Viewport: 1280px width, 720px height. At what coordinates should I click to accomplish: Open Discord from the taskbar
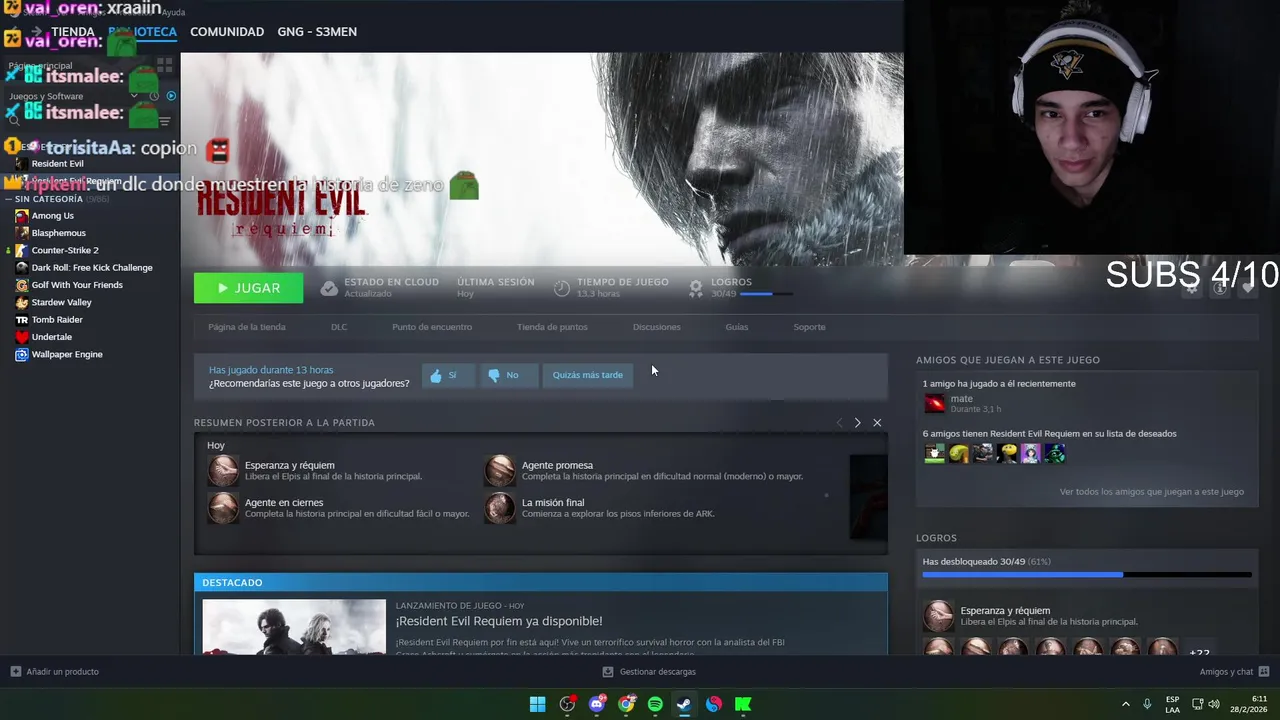(x=597, y=704)
